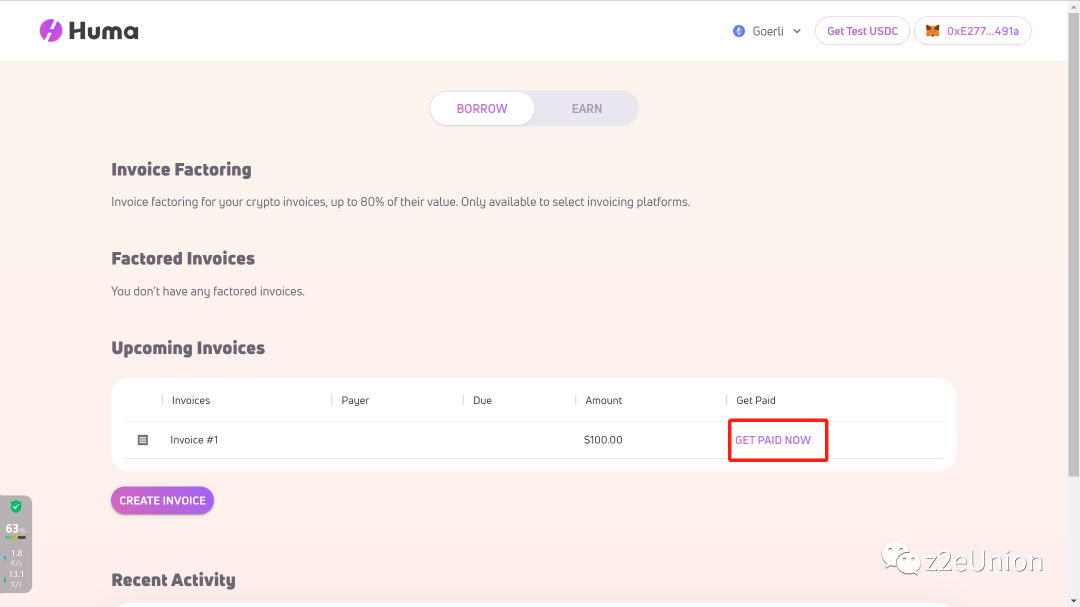Click the green shield icon in side widget
The image size is (1080, 607).
pos(16,507)
